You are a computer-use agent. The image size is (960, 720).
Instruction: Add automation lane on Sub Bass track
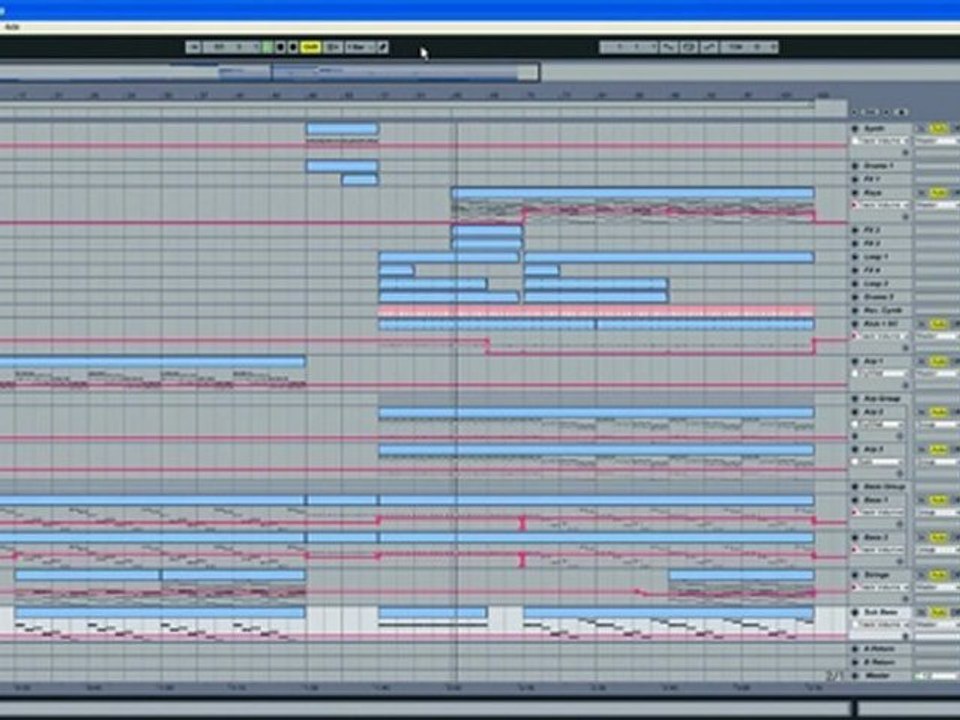pos(906,636)
